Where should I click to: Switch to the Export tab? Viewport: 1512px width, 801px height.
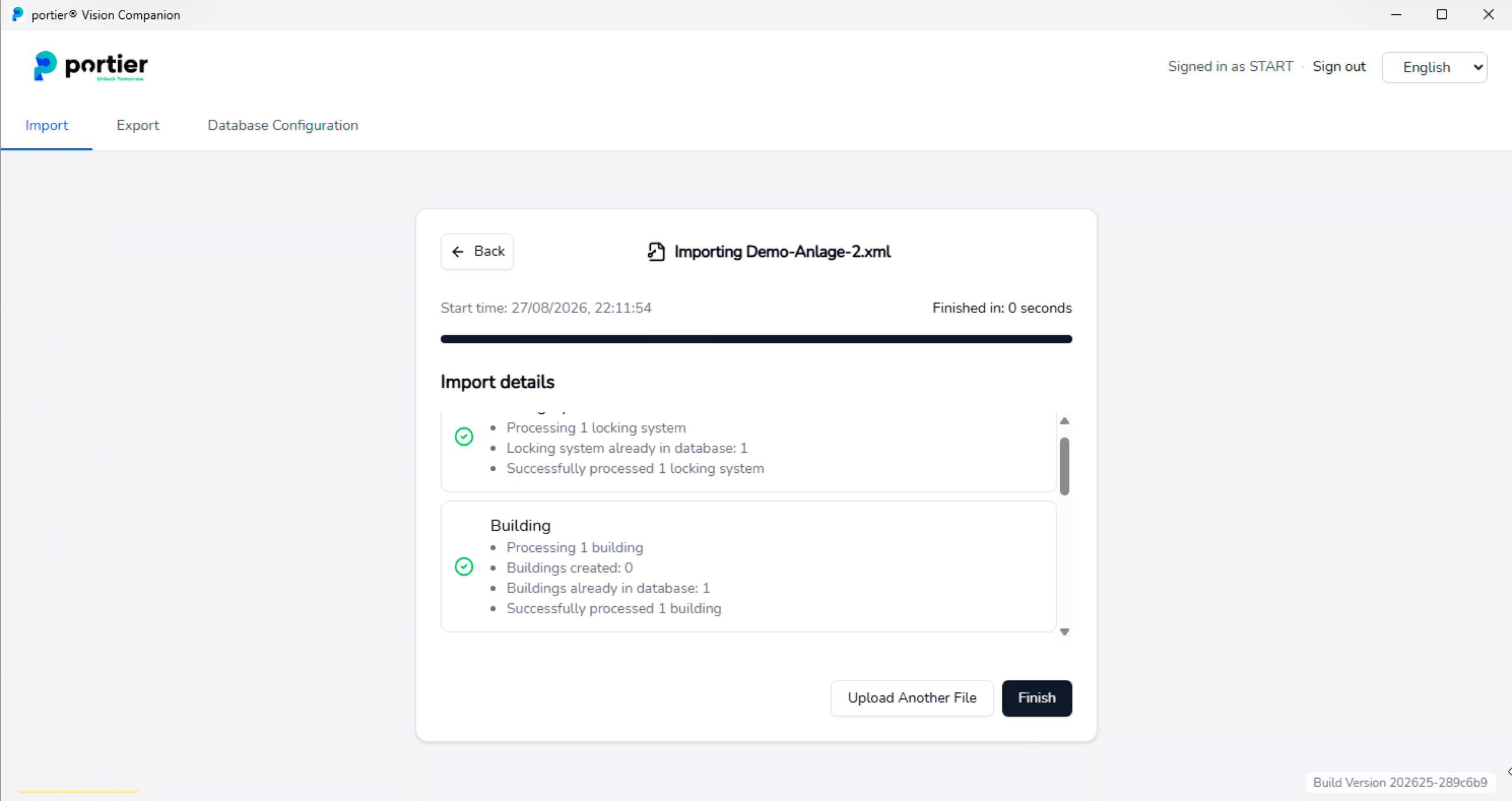point(138,125)
